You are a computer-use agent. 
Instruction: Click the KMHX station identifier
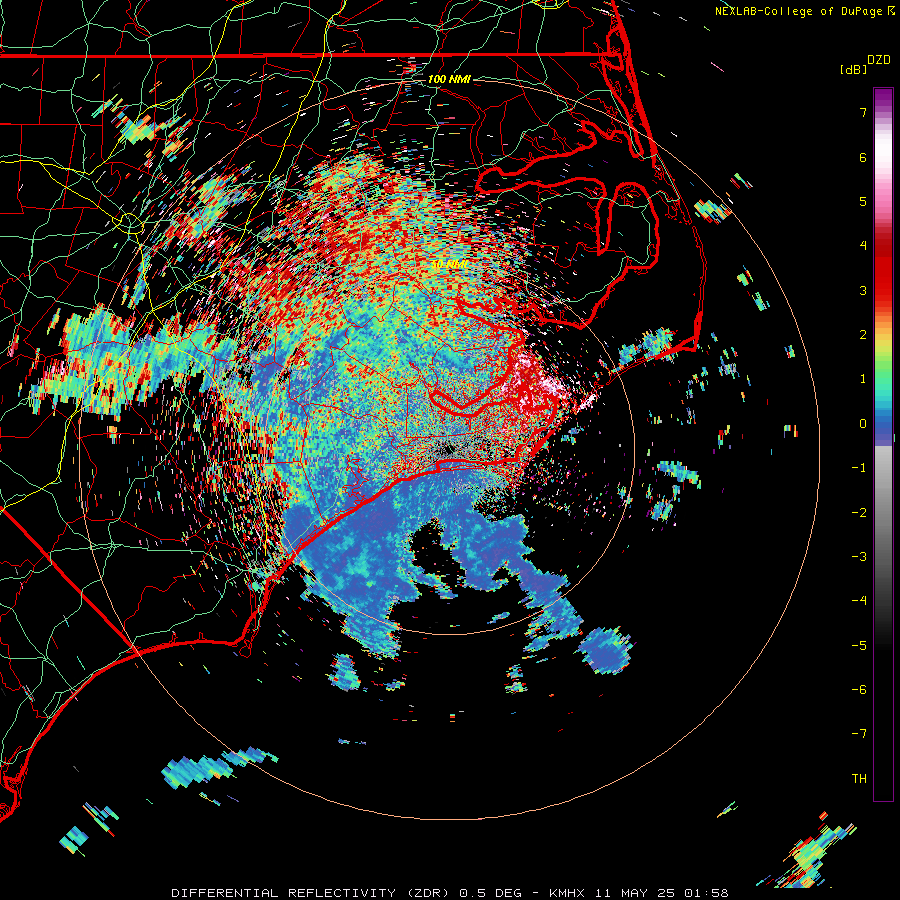coord(567,893)
